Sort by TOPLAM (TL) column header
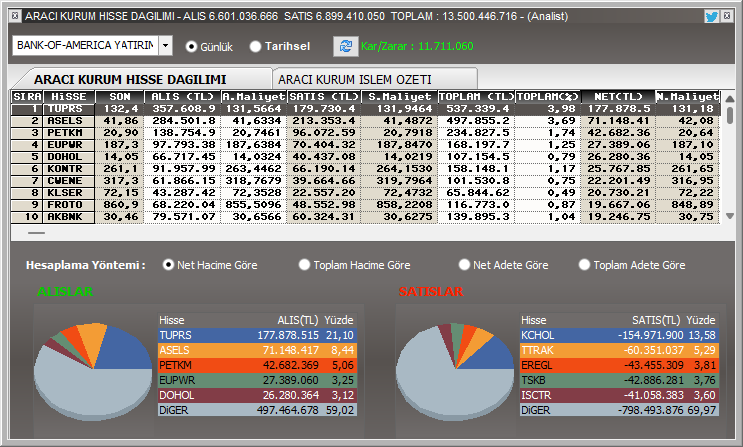This screenshot has width=743, height=447. (476, 97)
